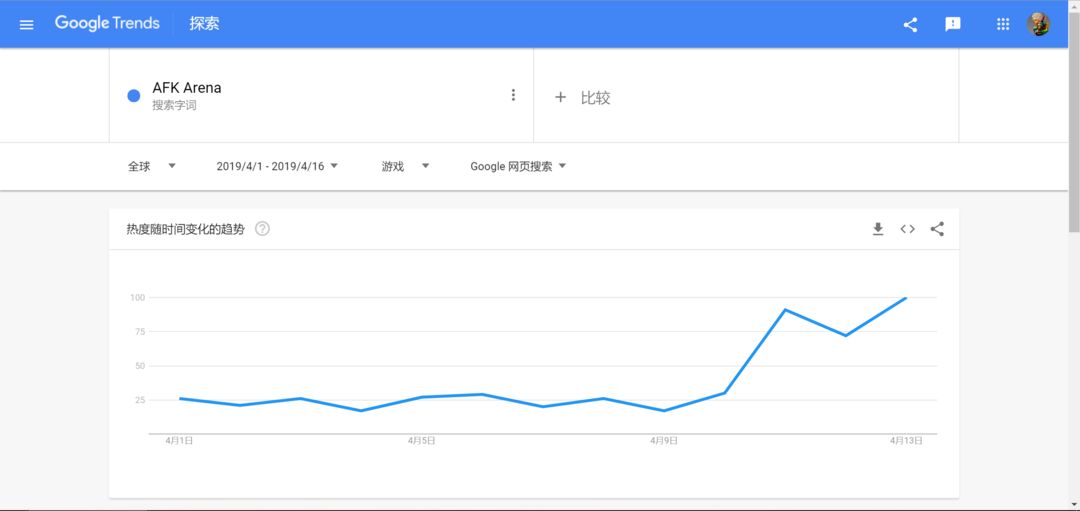Click the 4月13日 axis label

pos(906,441)
